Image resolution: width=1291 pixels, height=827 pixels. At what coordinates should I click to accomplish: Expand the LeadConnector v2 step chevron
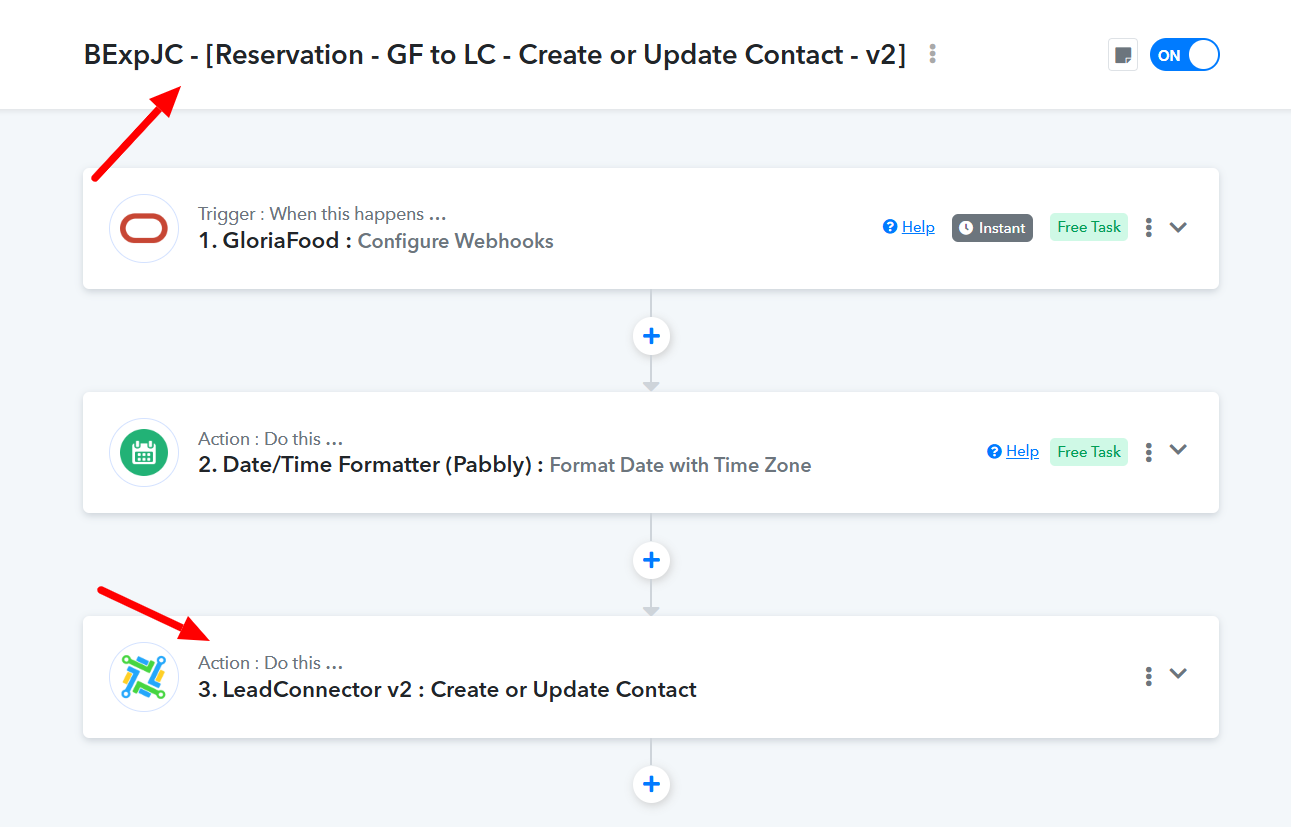[1178, 674]
